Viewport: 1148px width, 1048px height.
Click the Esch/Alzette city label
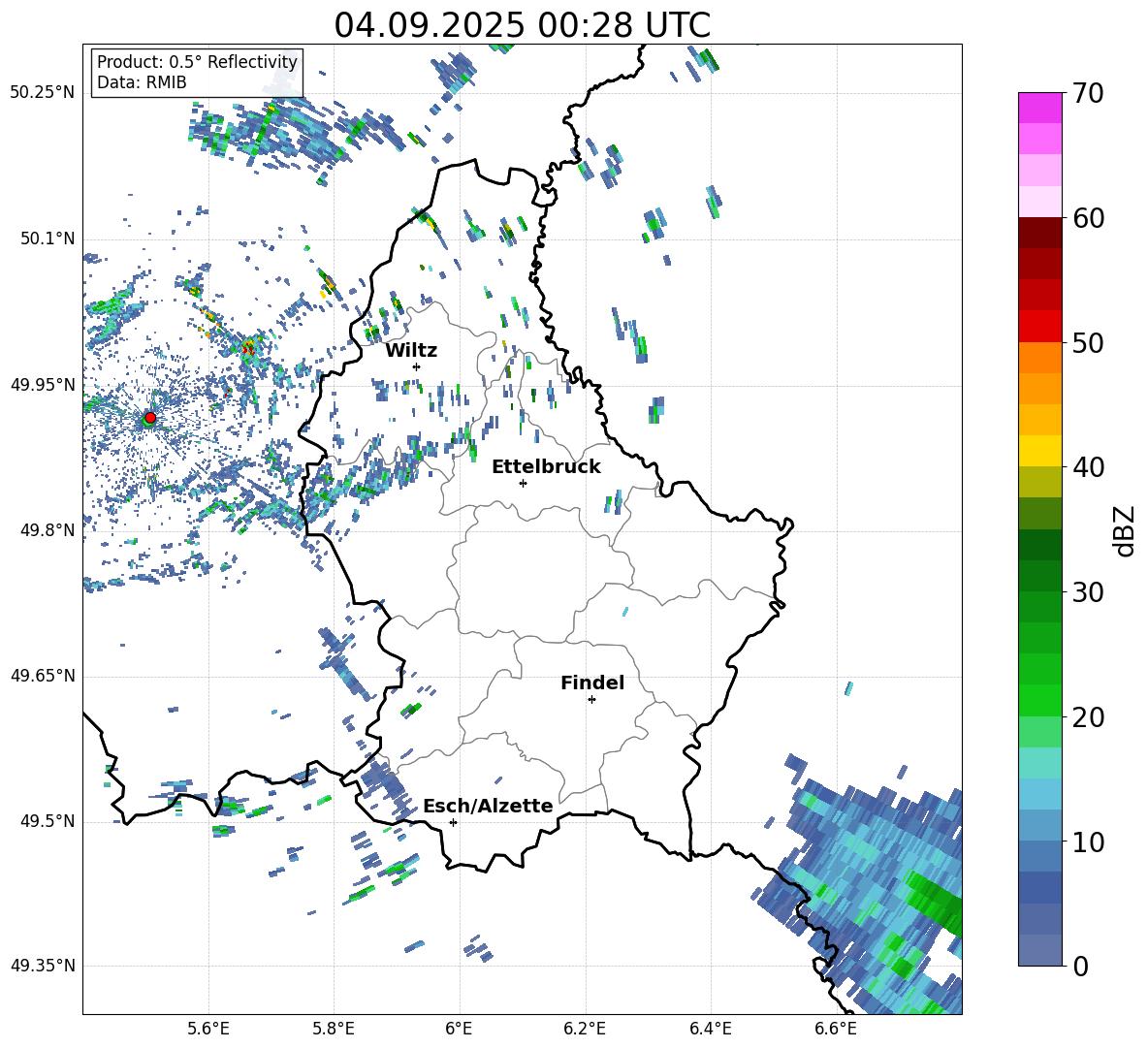point(488,807)
